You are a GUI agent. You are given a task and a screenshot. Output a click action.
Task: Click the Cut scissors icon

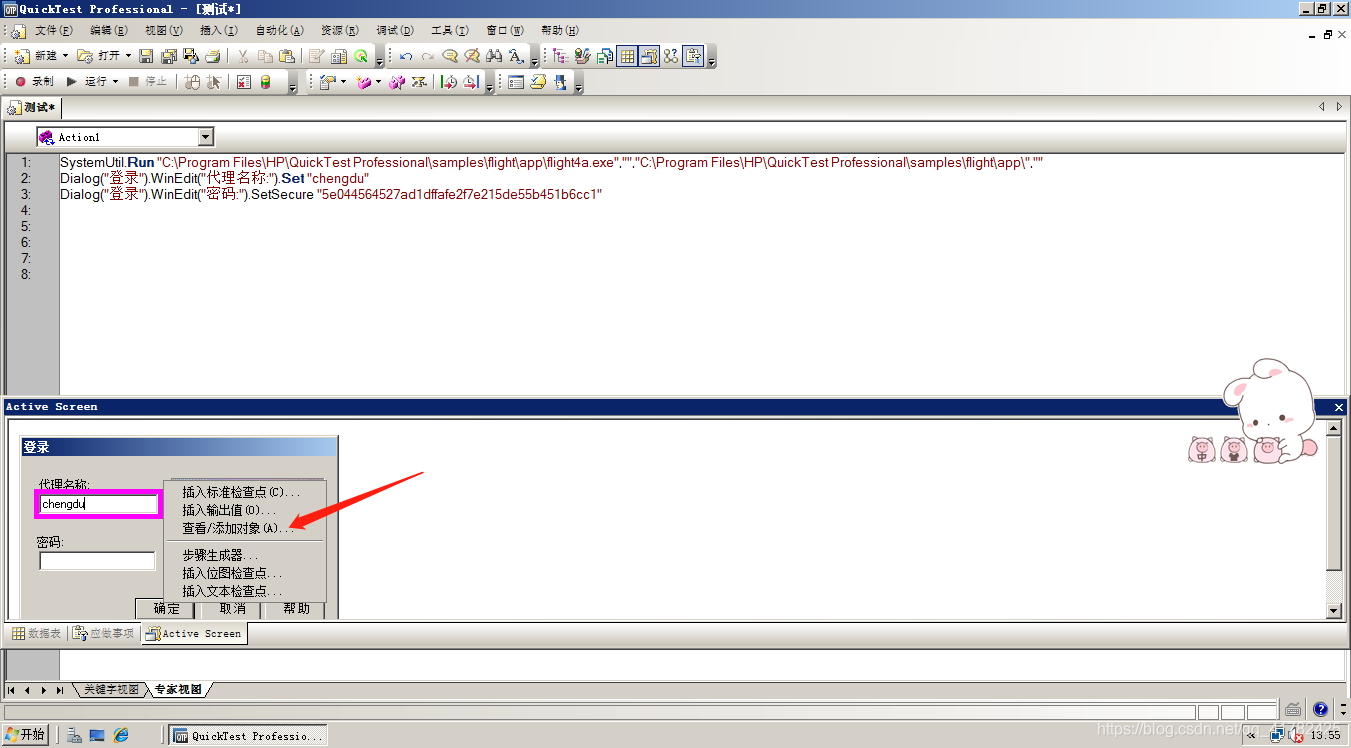pos(243,56)
